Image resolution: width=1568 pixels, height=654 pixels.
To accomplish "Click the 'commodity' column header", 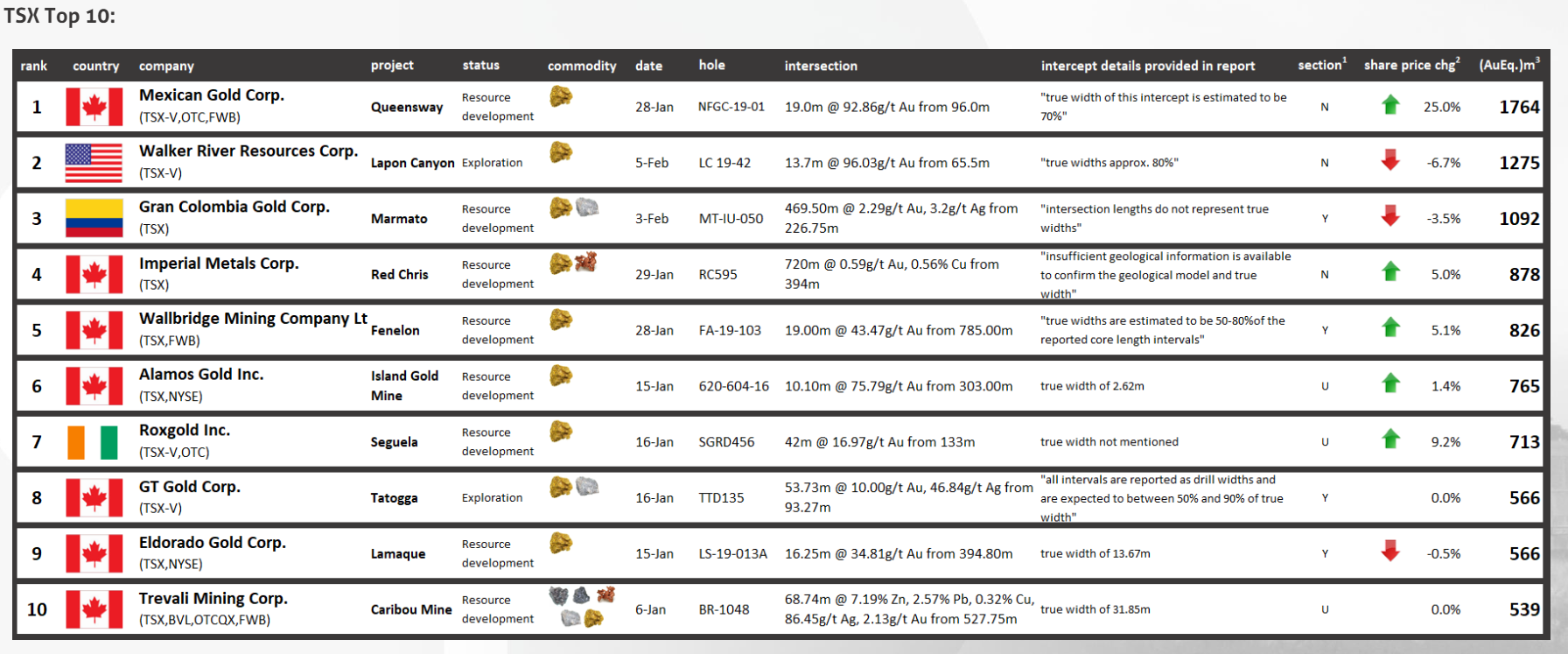I will [x=582, y=66].
